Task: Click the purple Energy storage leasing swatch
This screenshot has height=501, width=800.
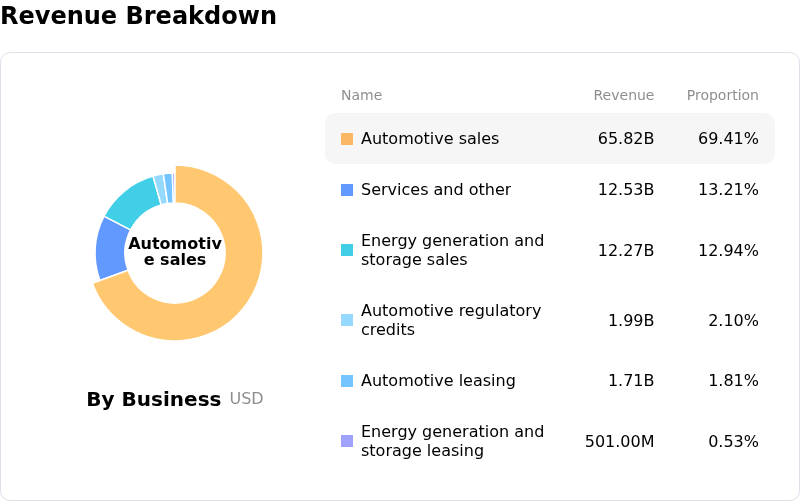Action: [347, 441]
